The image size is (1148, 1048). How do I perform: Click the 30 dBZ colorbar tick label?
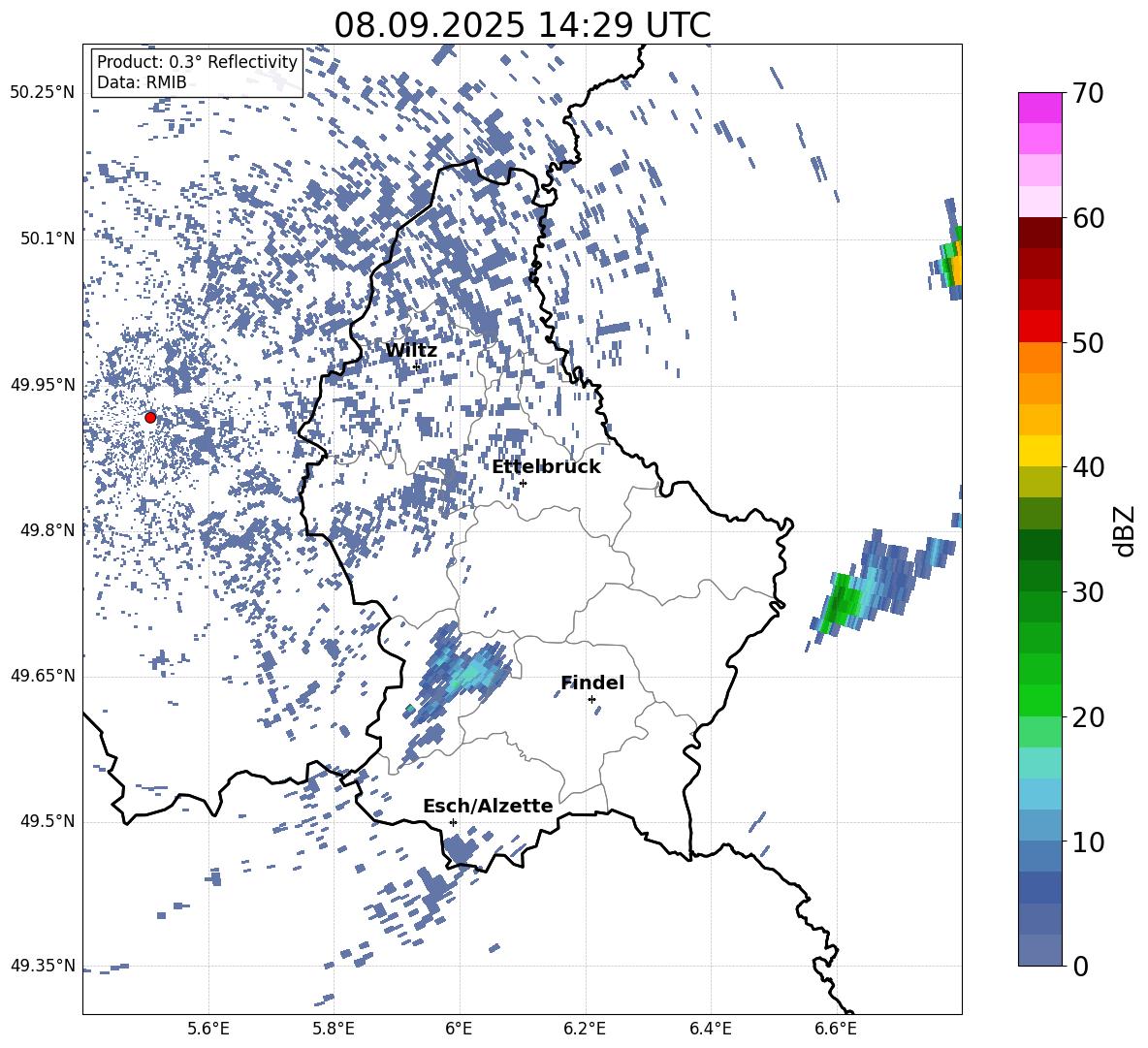tap(1087, 591)
